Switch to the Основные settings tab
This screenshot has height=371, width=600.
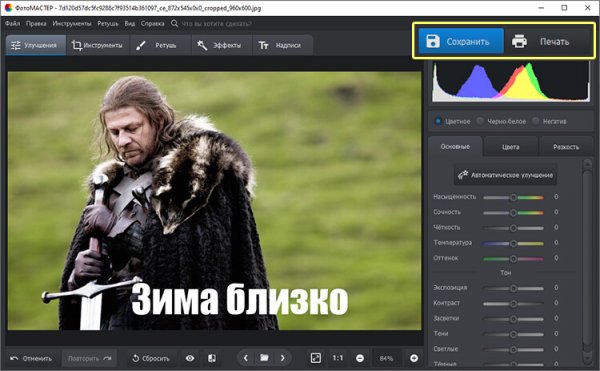(455, 146)
